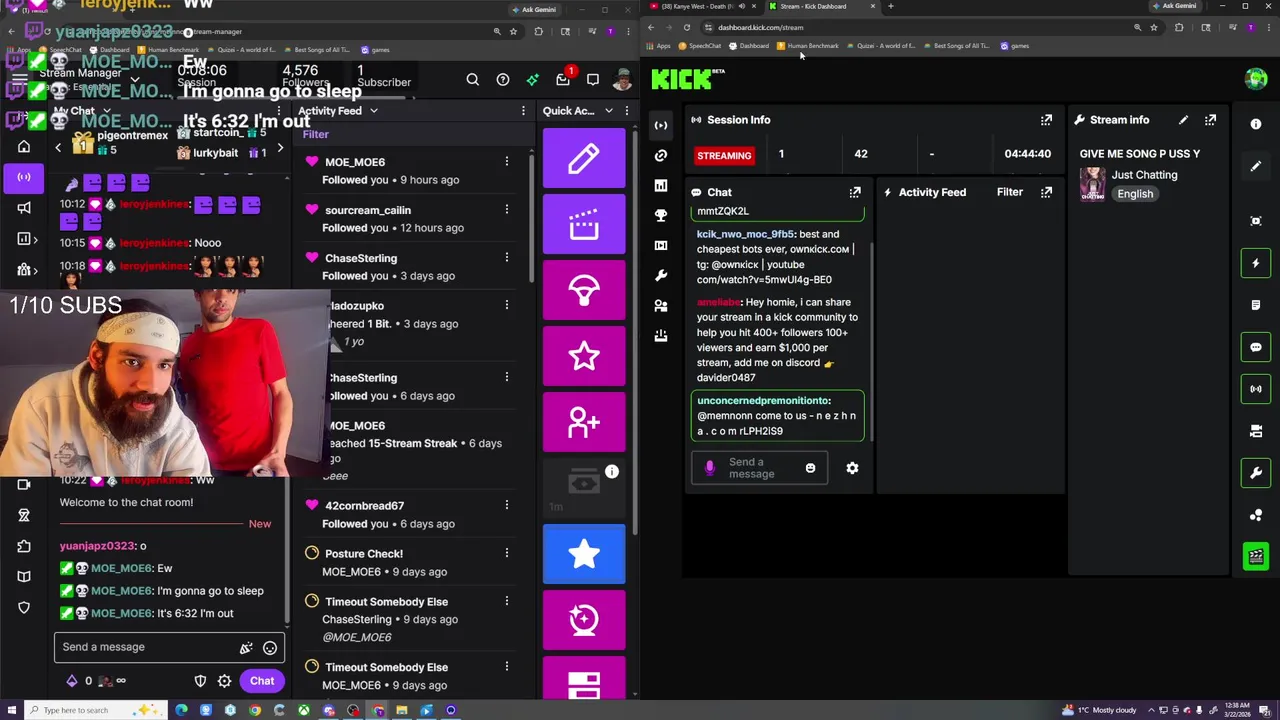Edit Kick Stream info with pencil icon

tap(1183, 120)
